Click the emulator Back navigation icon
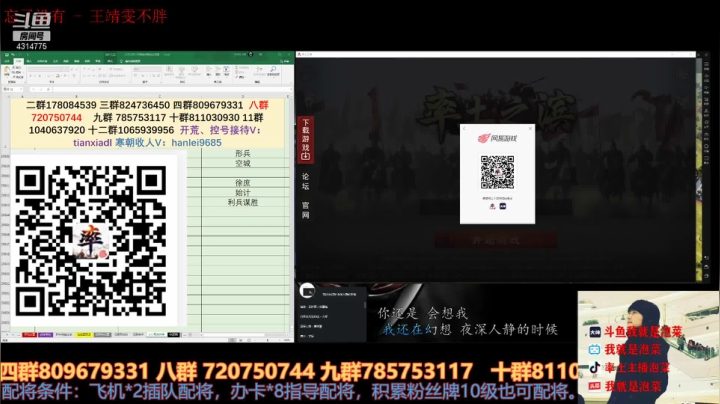Image resolution: width=720 pixels, height=404 pixels. pyautogui.click(x=706, y=258)
